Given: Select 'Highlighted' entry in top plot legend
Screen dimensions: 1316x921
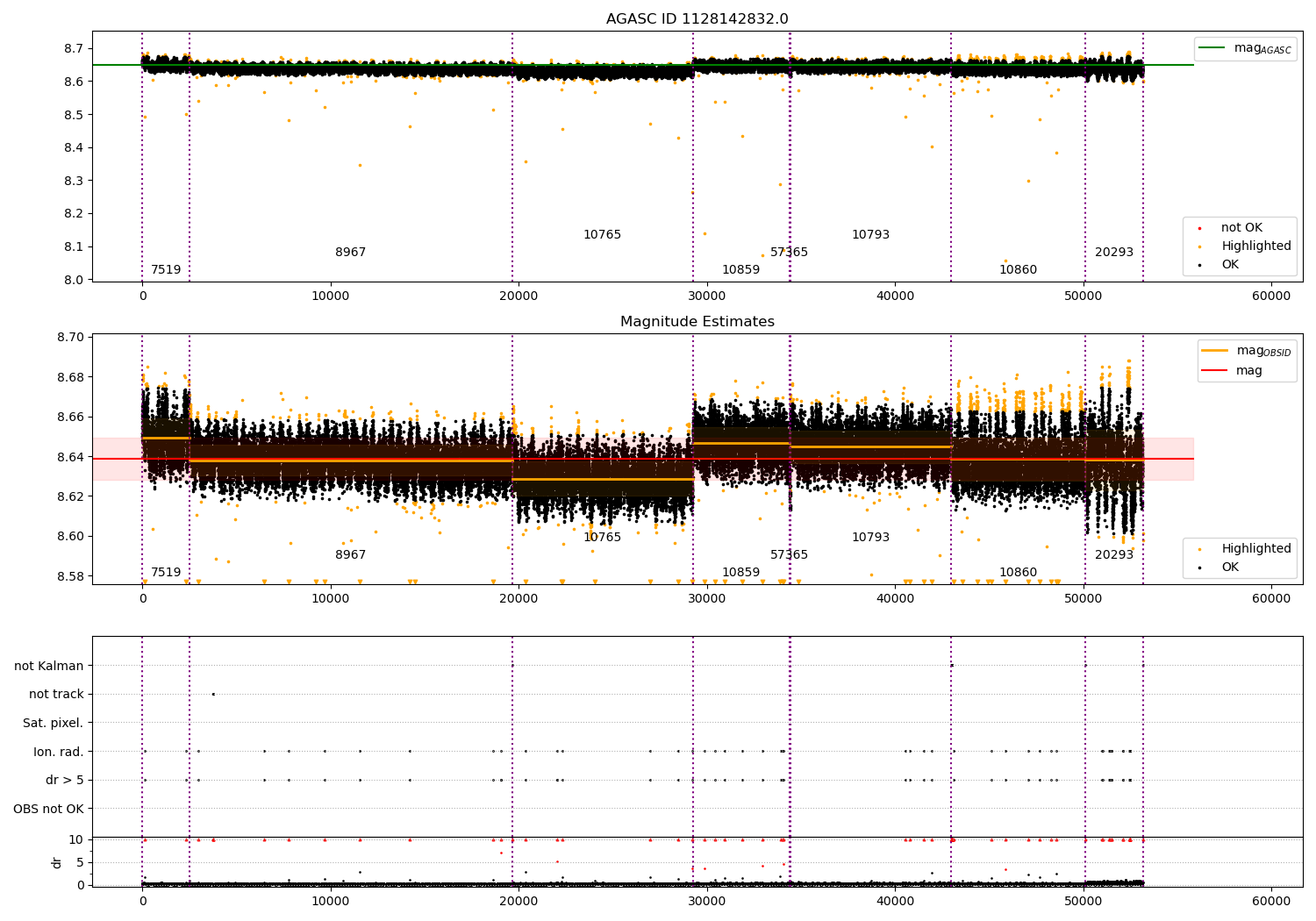Looking at the screenshot, I should tap(1247, 246).
